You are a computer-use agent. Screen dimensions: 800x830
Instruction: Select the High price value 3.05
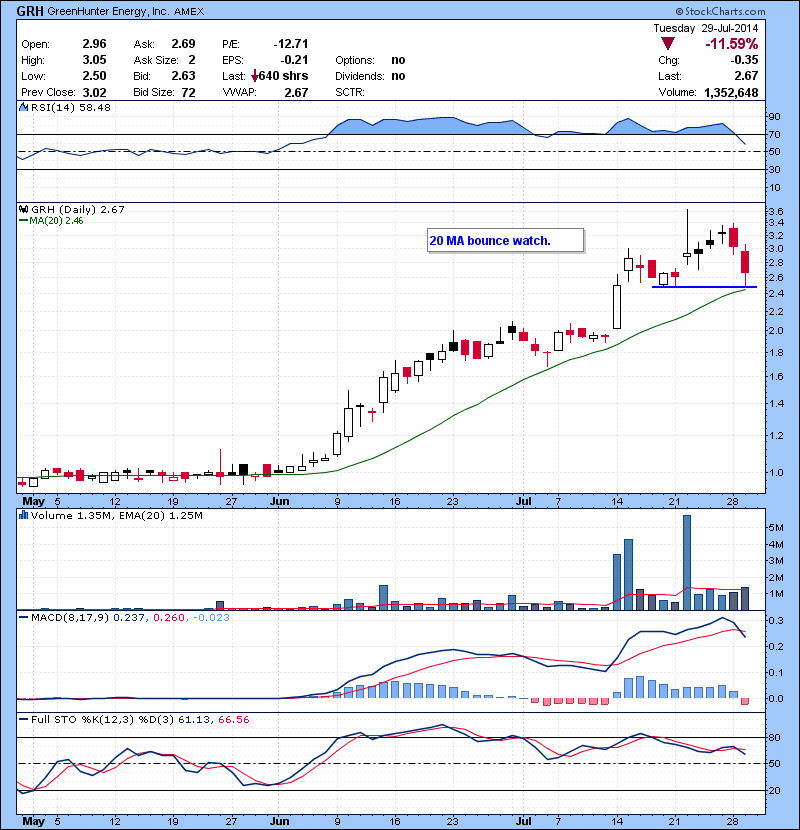(94, 60)
